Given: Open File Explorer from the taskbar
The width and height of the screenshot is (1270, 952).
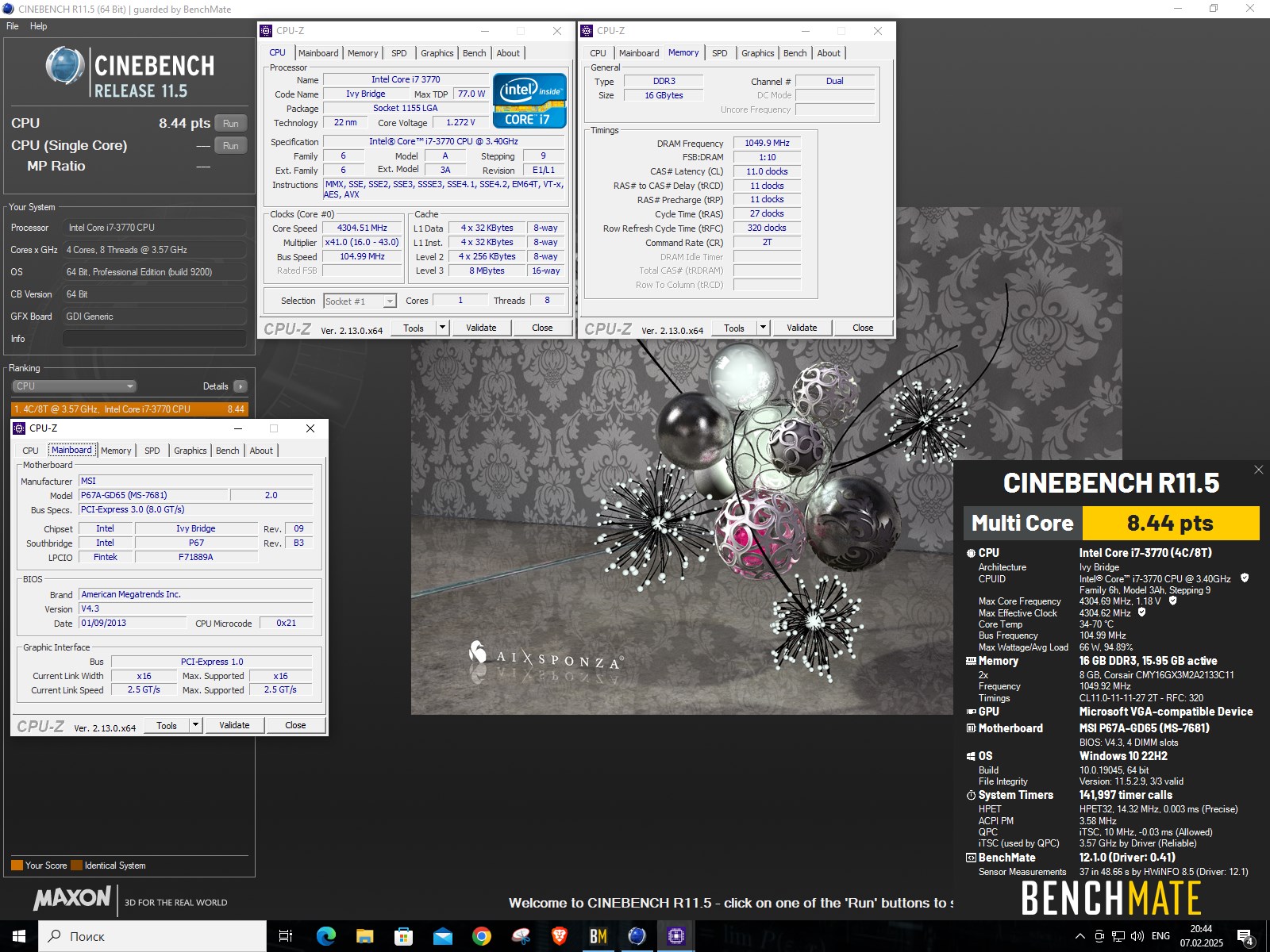Looking at the screenshot, I should coord(364,936).
